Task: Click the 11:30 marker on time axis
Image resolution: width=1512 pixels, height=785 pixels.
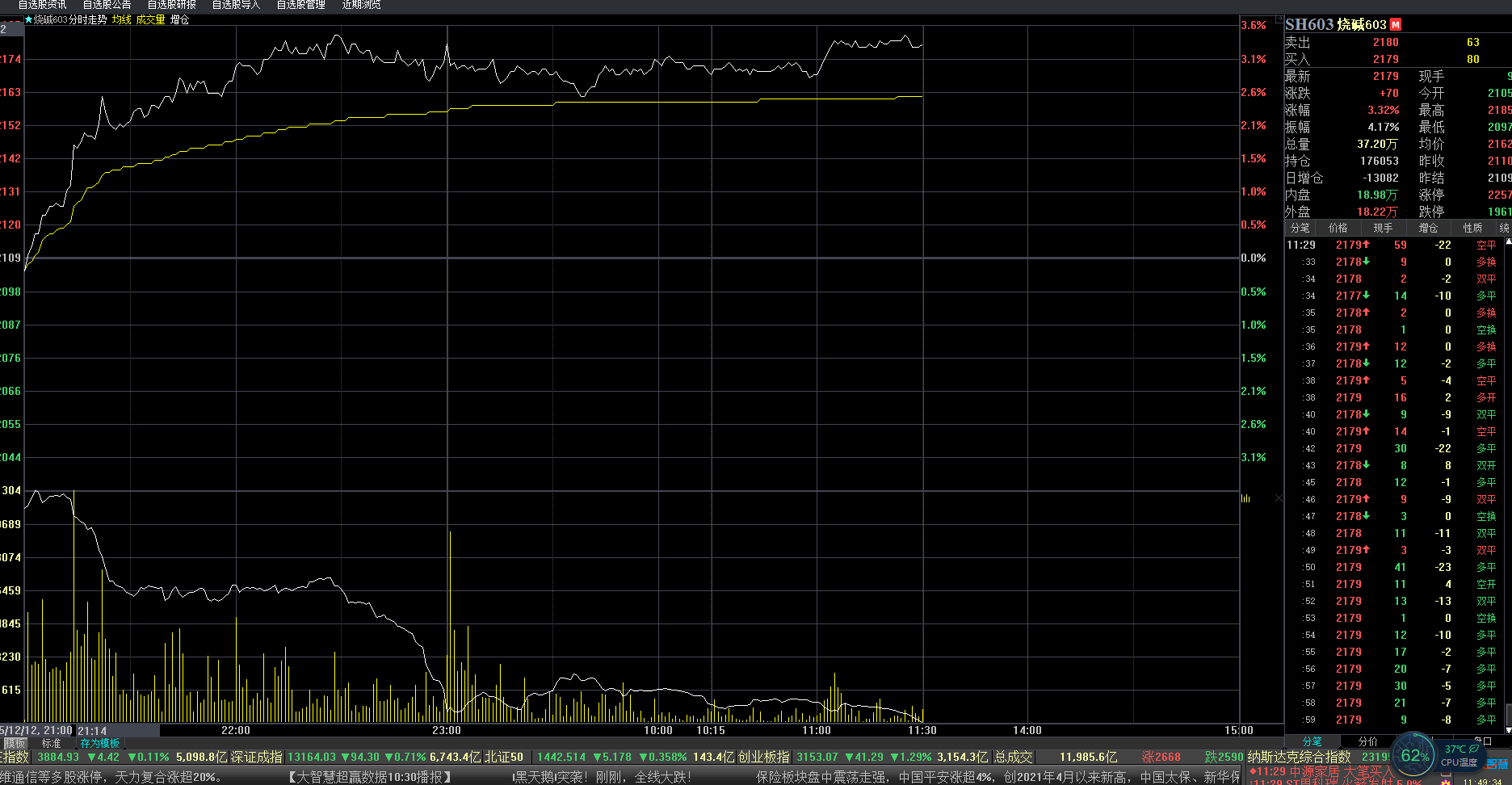Action: (922, 730)
